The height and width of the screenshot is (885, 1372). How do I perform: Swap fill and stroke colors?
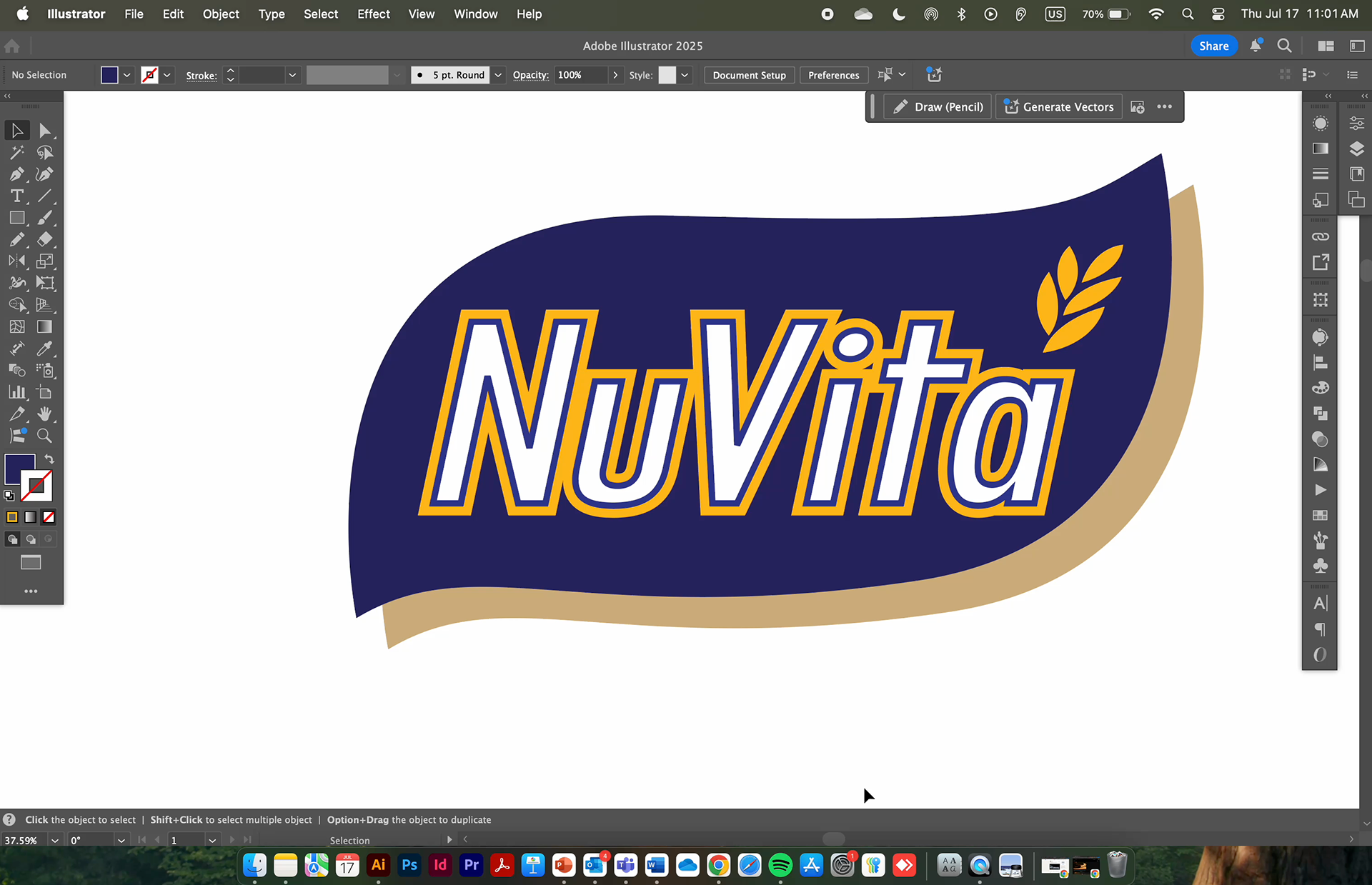click(x=49, y=459)
